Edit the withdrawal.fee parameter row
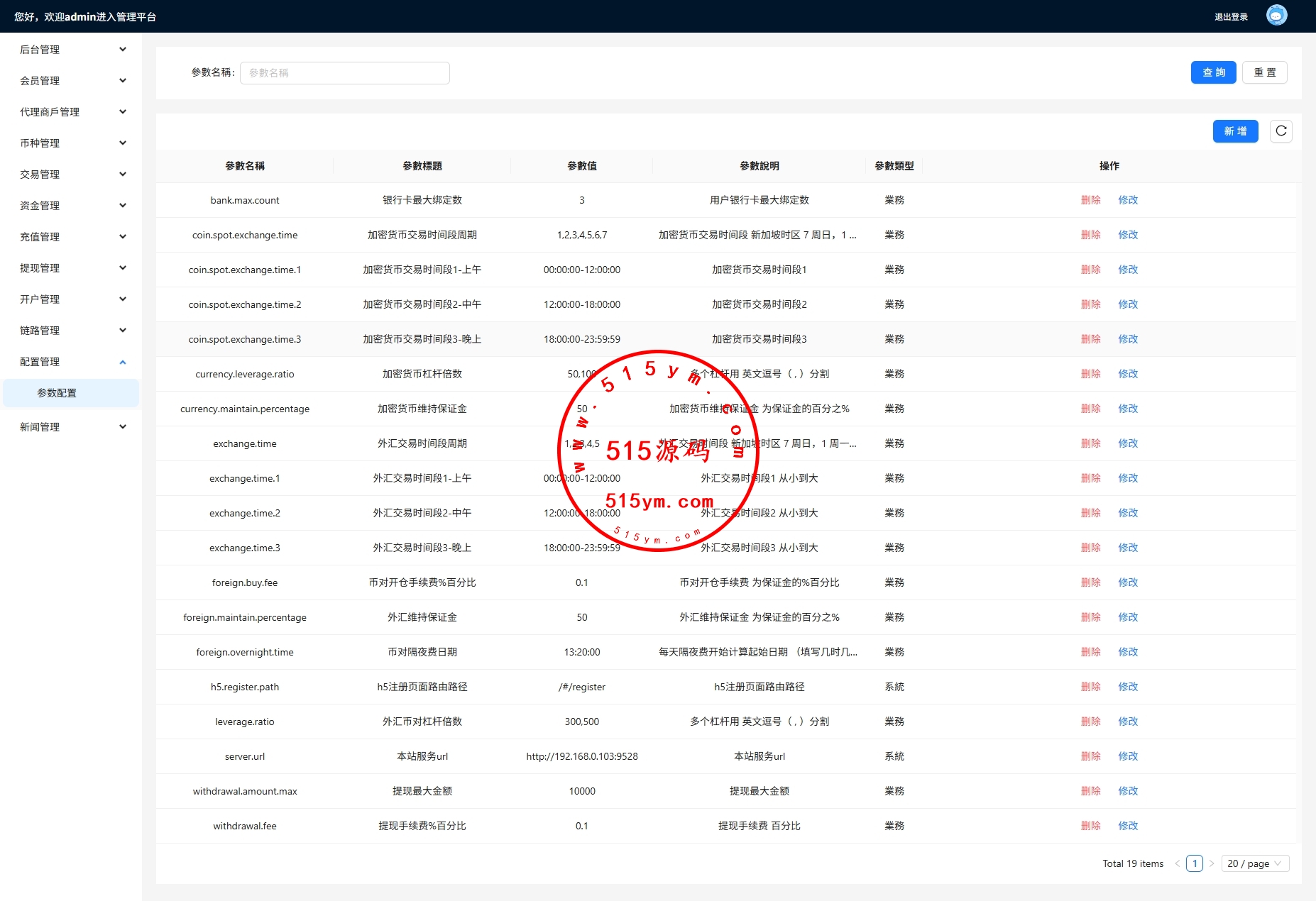 (x=1128, y=826)
